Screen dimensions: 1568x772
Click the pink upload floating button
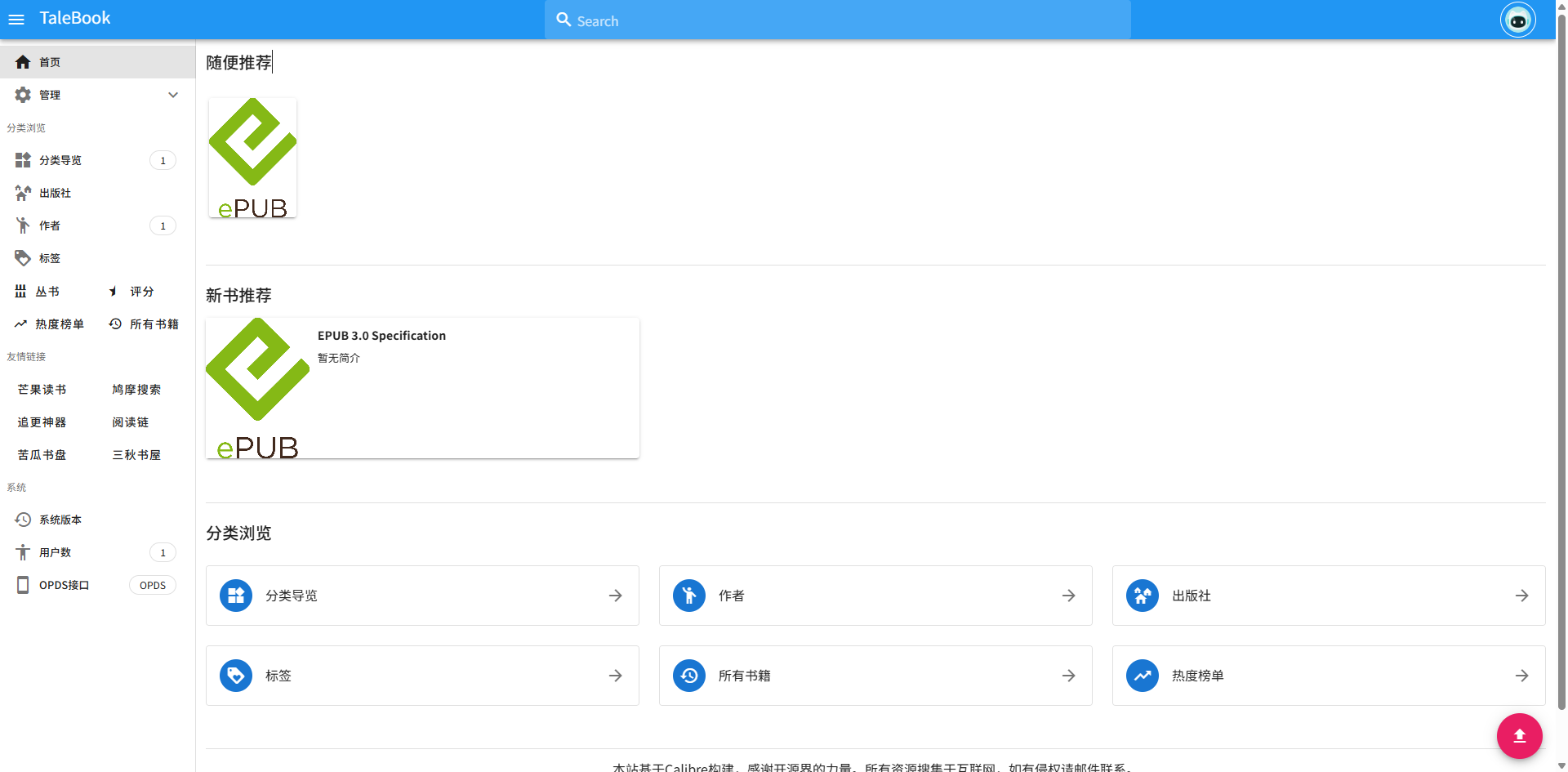1519,736
